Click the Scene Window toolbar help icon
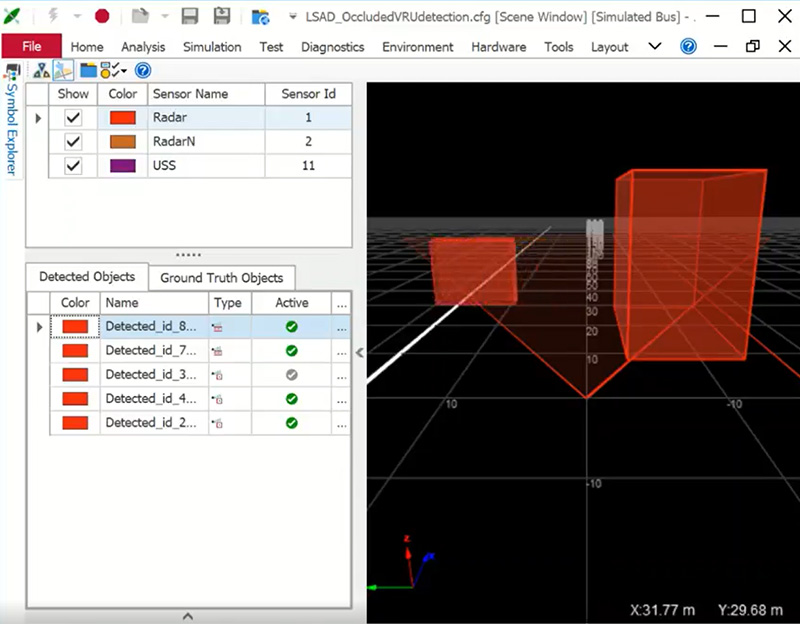800x624 pixels. (x=143, y=70)
